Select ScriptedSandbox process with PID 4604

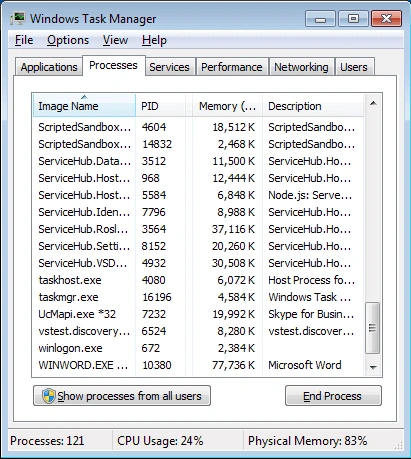pyautogui.click(x=197, y=127)
